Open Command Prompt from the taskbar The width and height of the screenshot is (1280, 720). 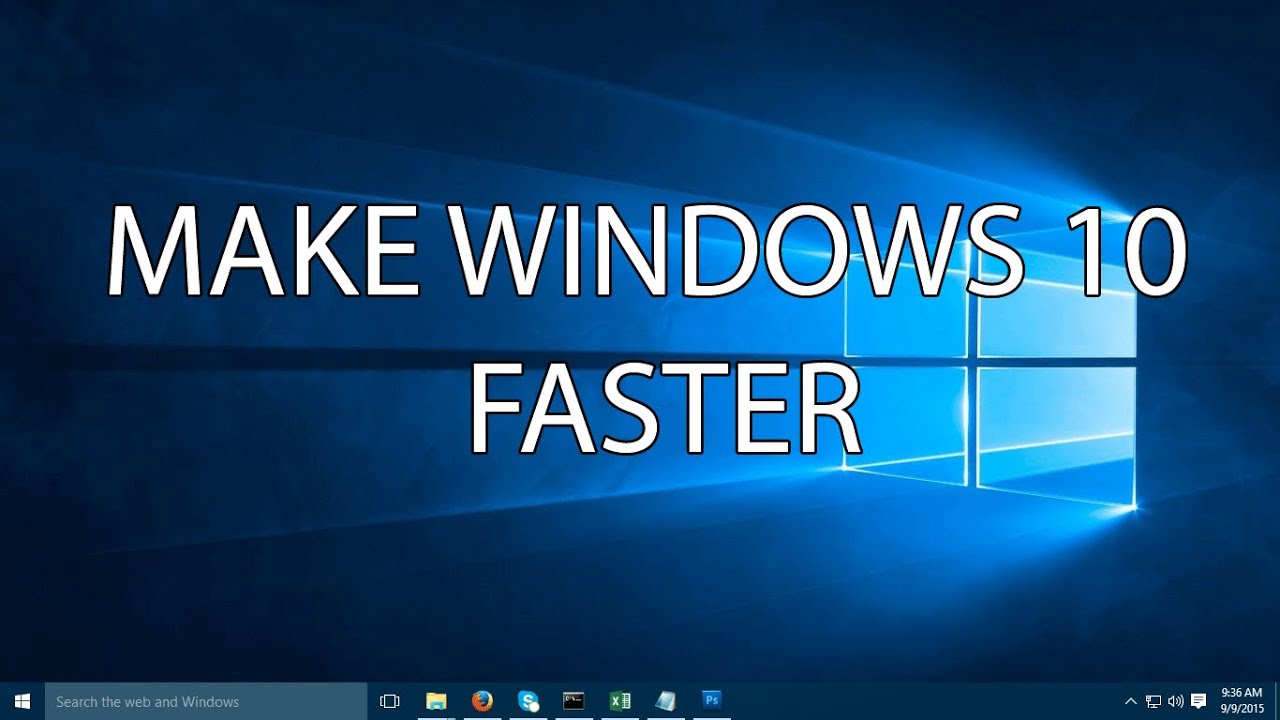pos(574,701)
